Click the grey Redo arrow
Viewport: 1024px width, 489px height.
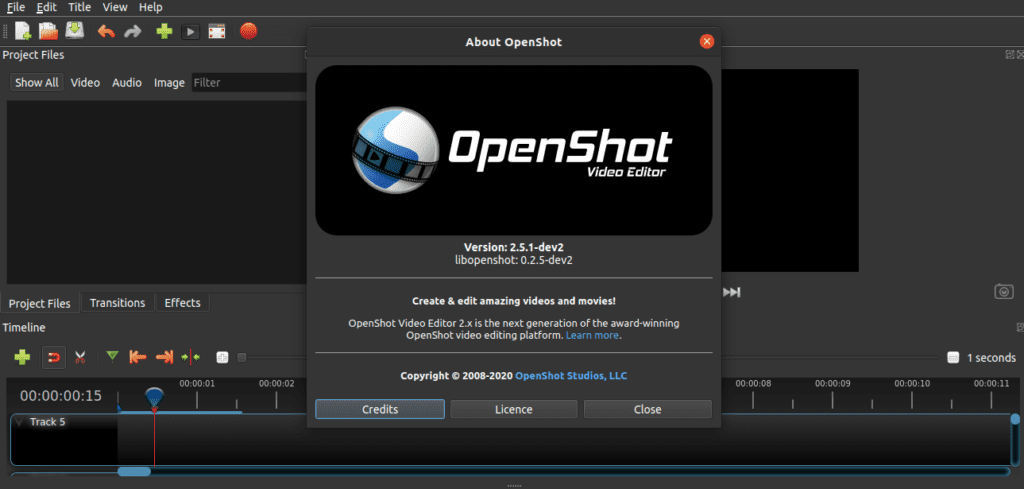[x=133, y=31]
